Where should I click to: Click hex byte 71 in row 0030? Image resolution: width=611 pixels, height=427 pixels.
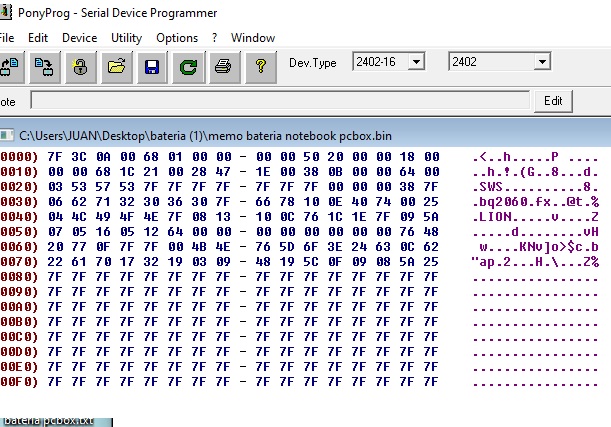[x=103, y=202]
